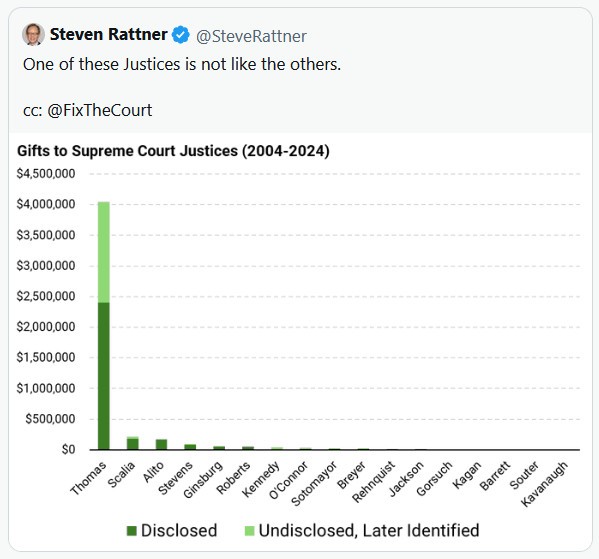
Task: Click the Scalia bar in the chart
Action: coord(133,443)
